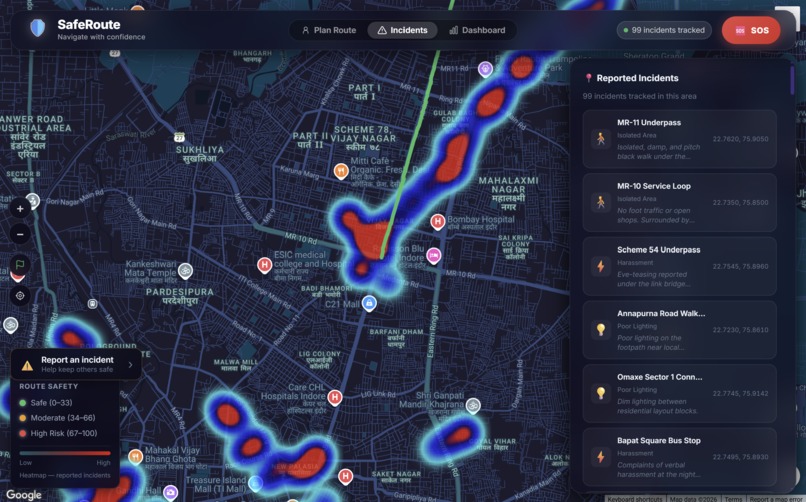Click the ESIC medical college hospital marker

(x=264, y=265)
